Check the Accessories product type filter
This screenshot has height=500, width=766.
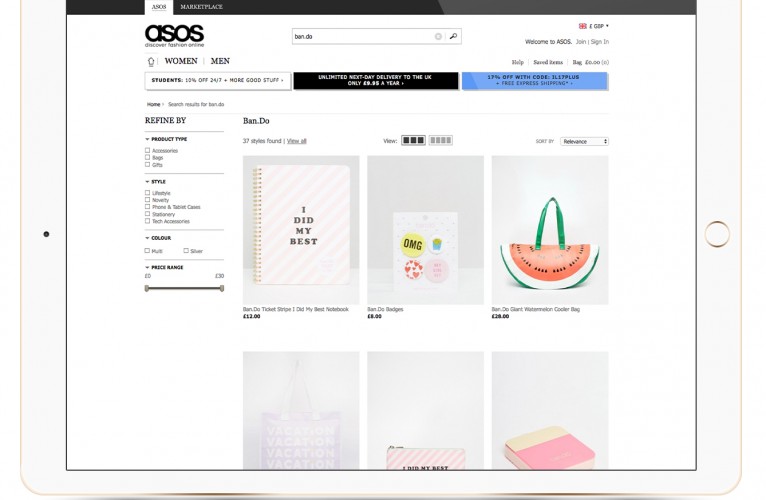pyautogui.click(x=148, y=151)
